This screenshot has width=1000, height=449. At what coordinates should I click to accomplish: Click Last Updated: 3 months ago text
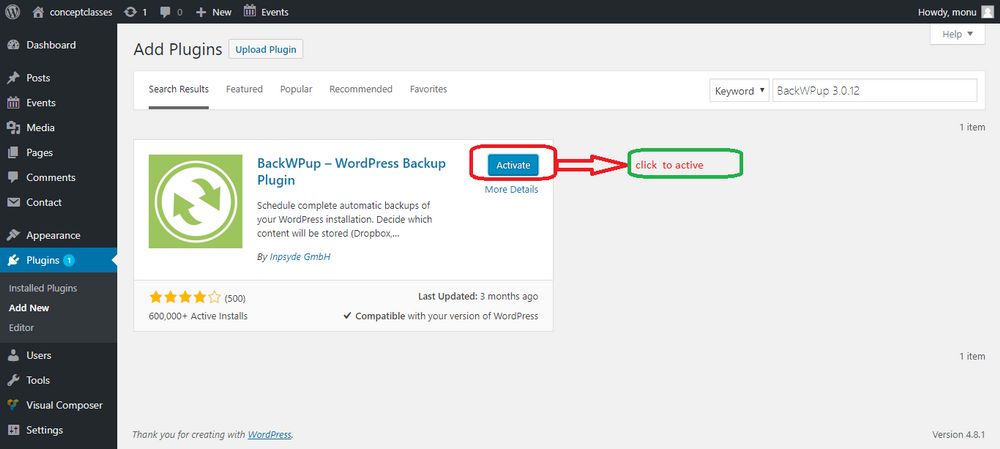478,297
